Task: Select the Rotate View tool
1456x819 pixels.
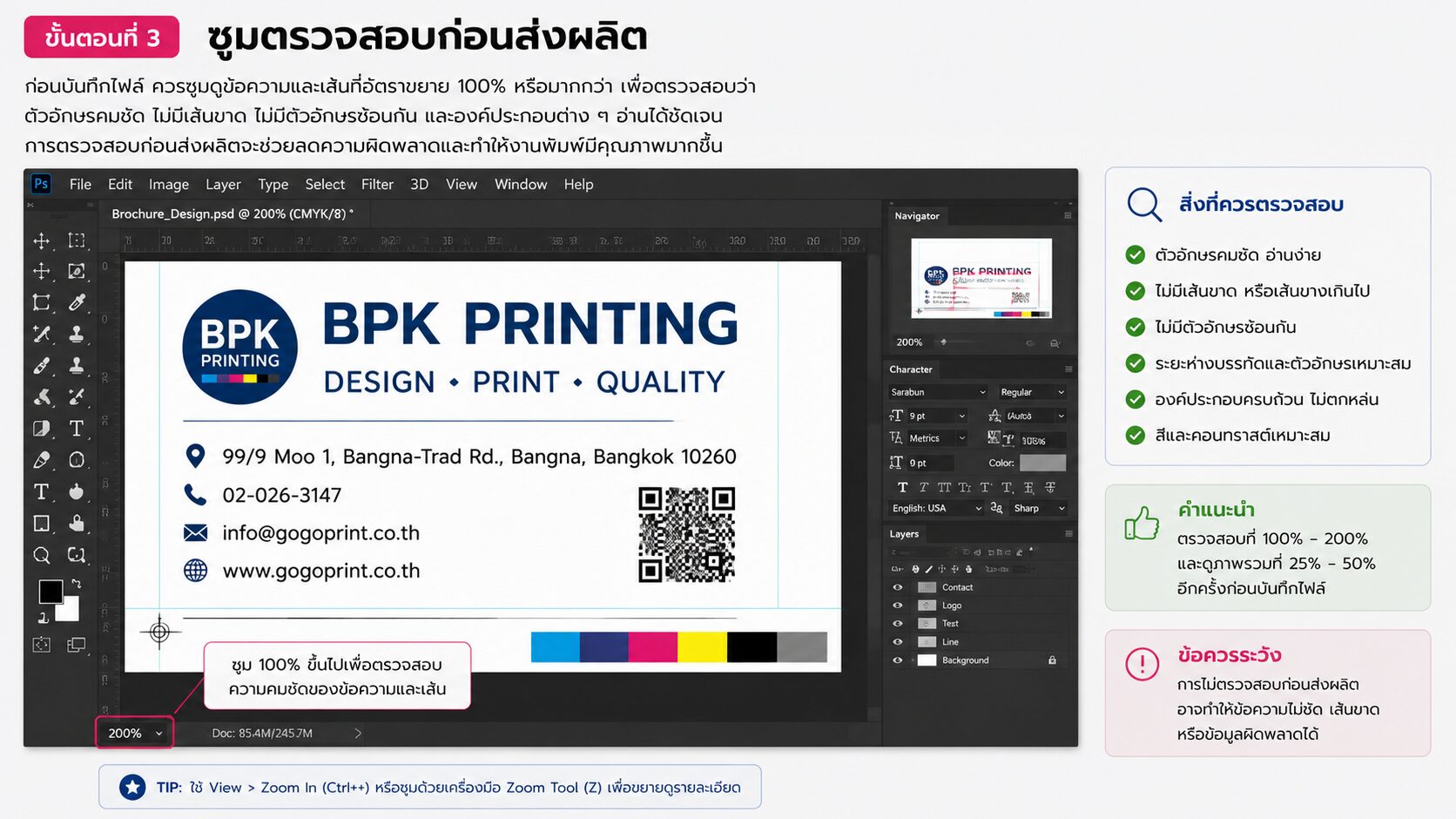Action: (x=77, y=555)
